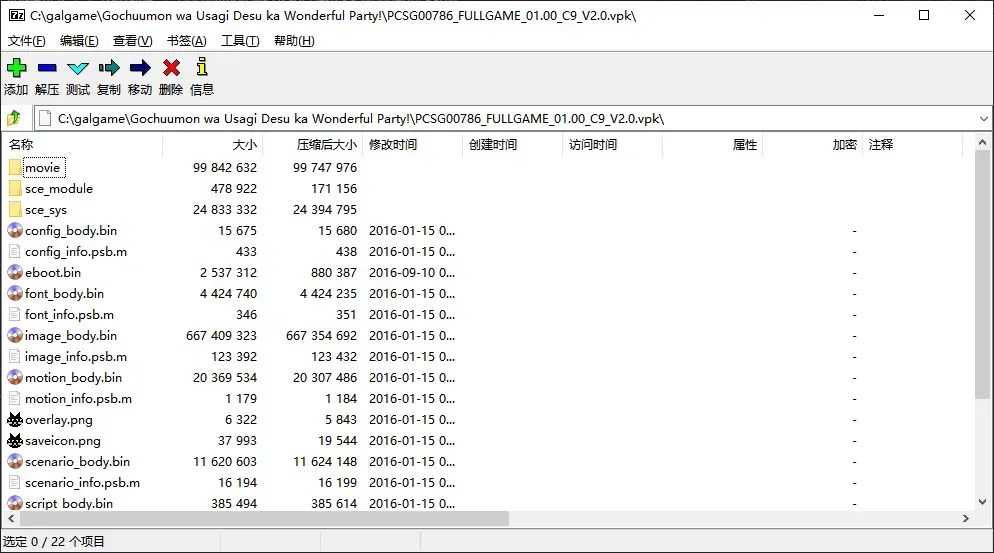Click the vertical scrollbar down arrow

pos(983,502)
